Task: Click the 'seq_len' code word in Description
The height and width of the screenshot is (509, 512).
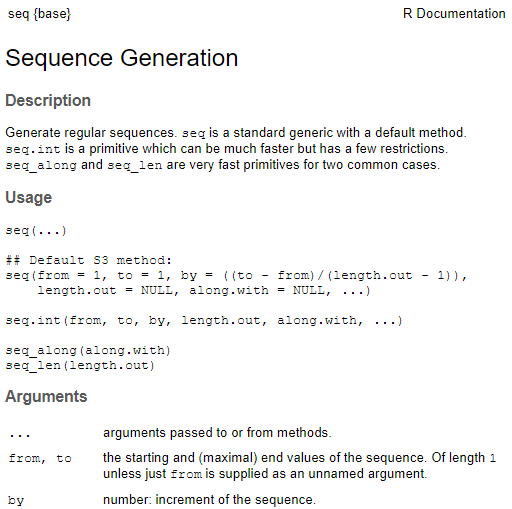Action: pyautogui.click(x=135, y=166)
